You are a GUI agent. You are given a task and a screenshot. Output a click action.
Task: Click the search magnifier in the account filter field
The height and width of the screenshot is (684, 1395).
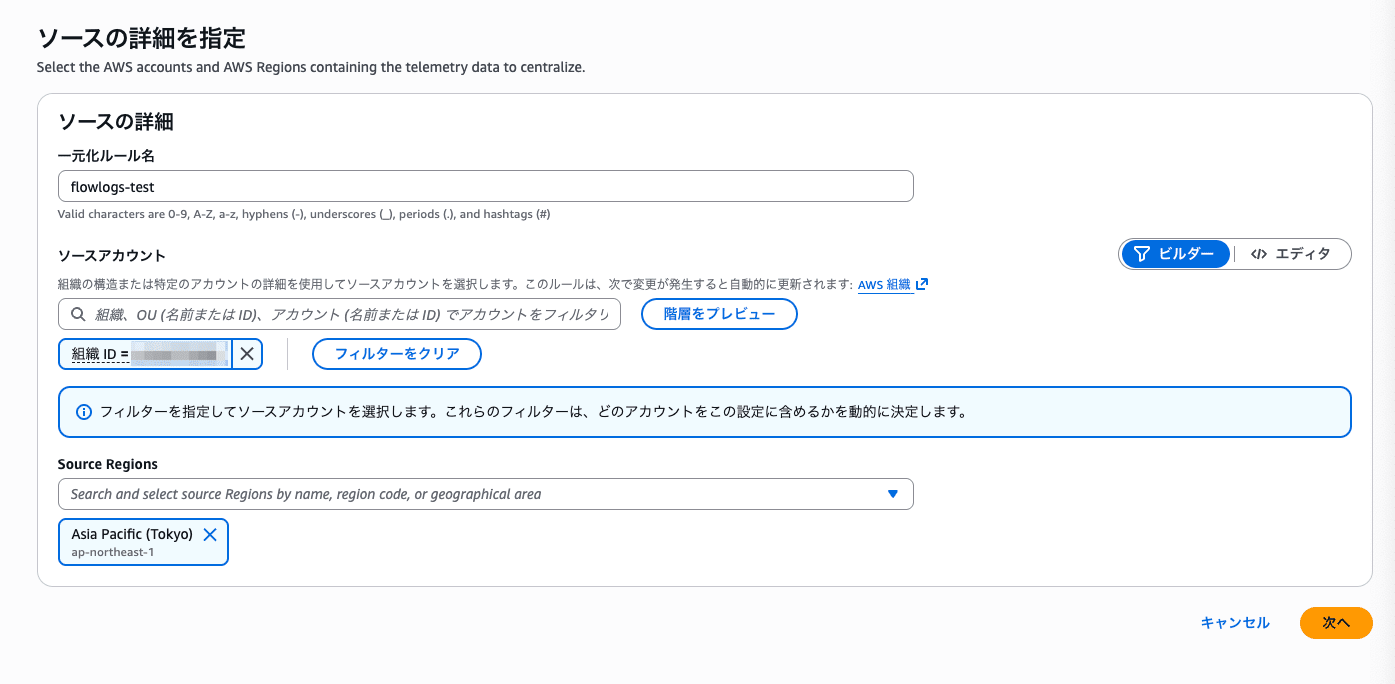click(x=77, y=313)
